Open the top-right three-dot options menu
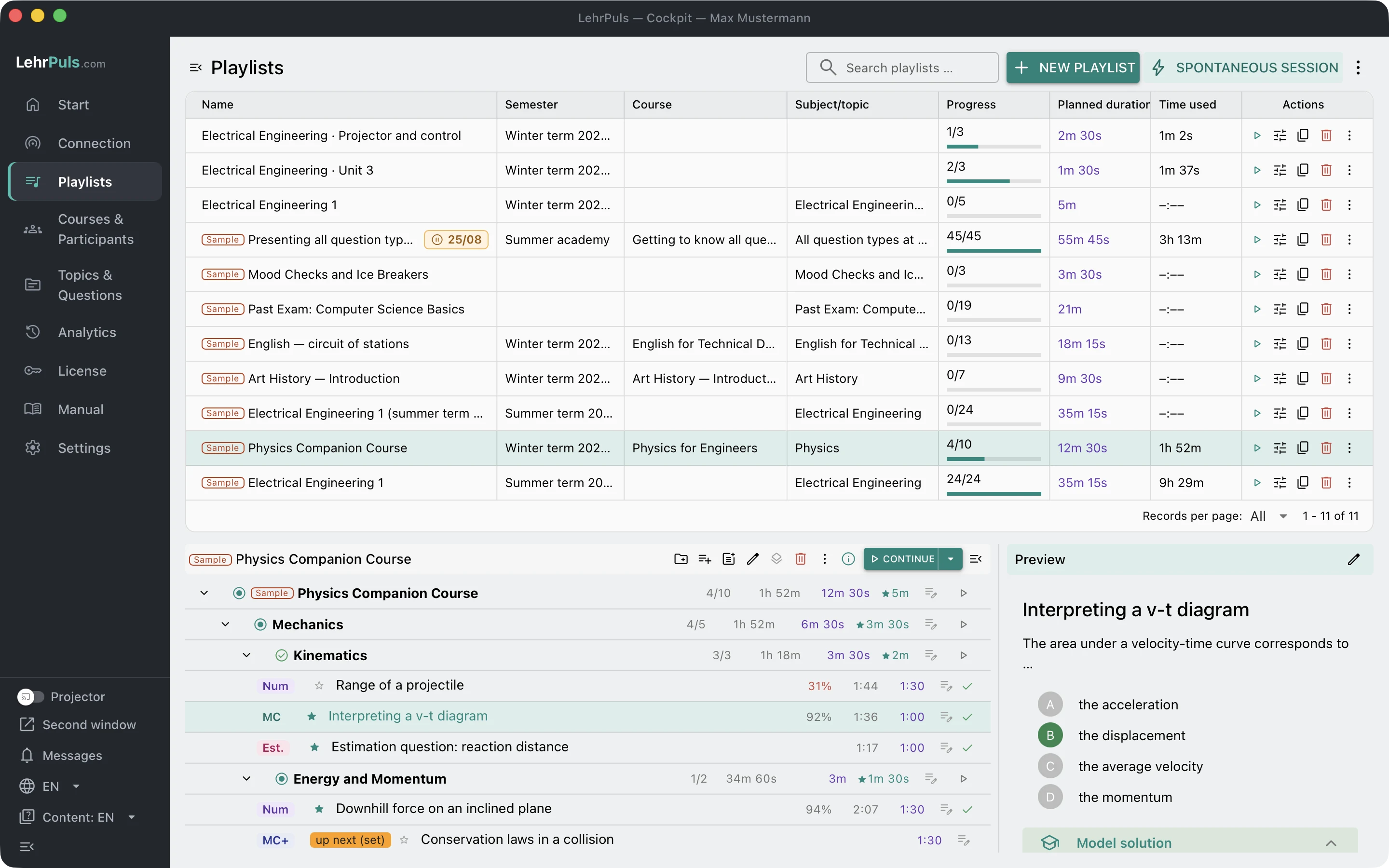 click(1358, 68)
